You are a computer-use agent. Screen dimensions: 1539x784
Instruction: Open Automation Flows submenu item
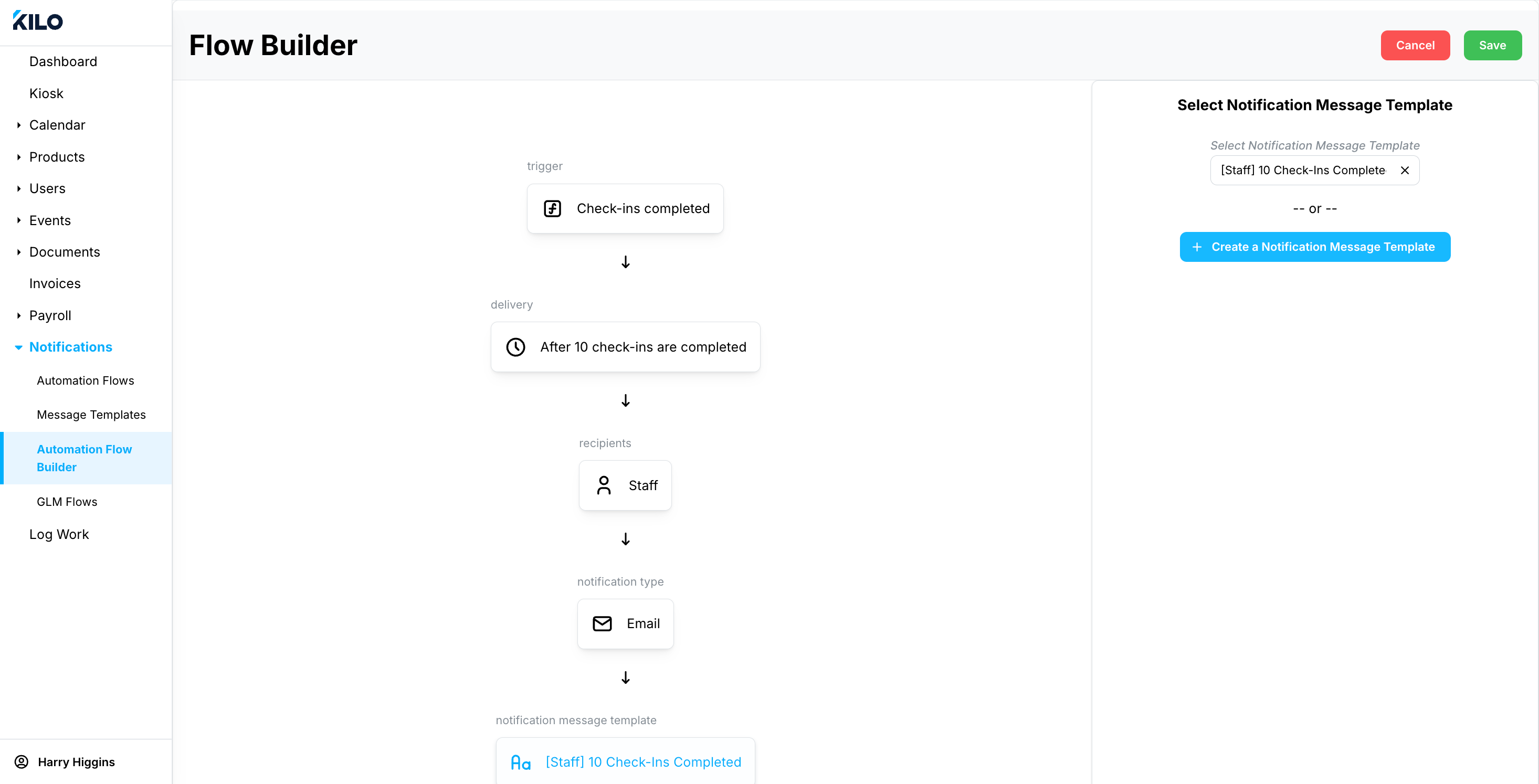tap(86, 380)
